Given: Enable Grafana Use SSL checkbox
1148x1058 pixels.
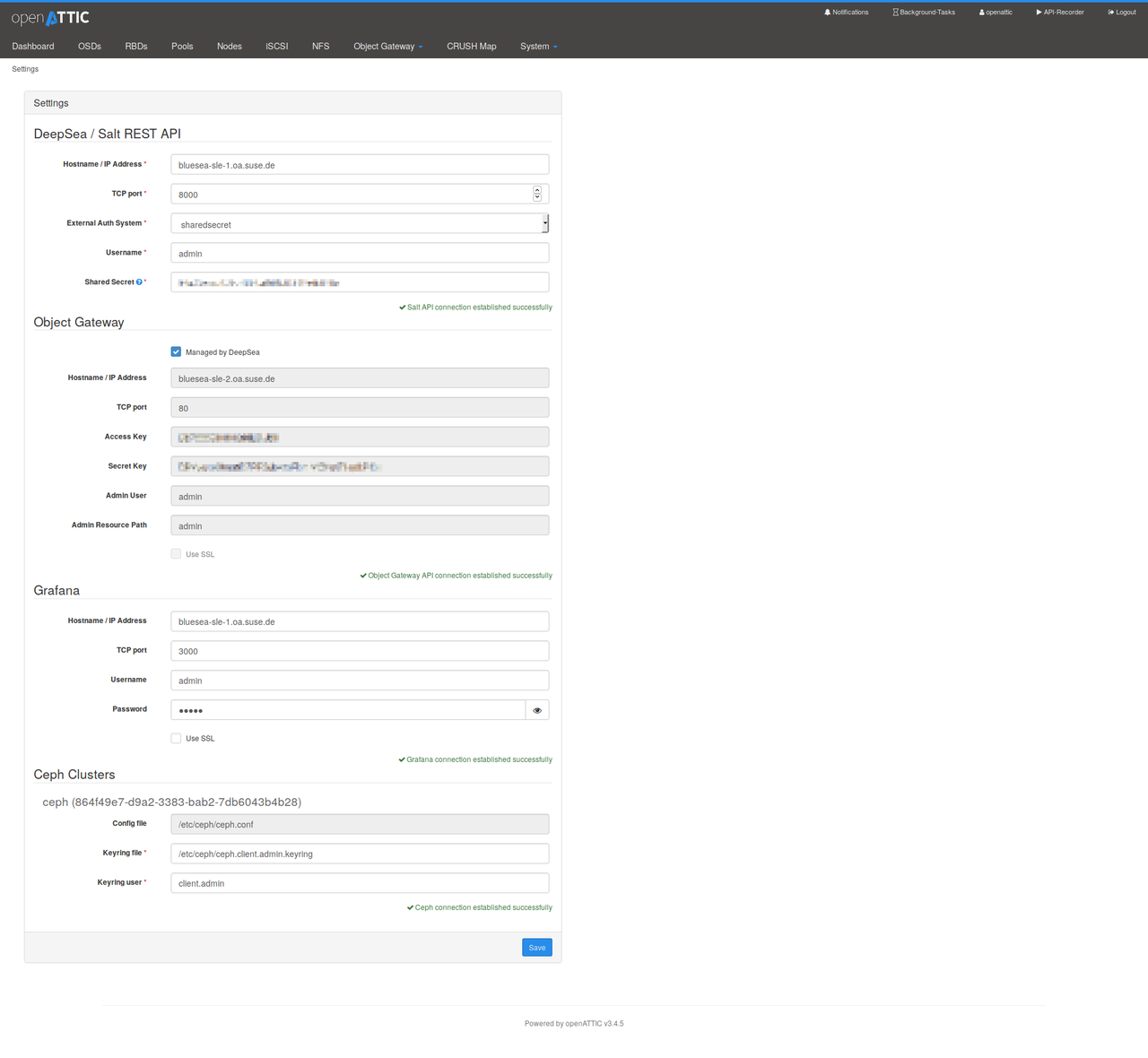Looking at the screenshot, I should 176,738.
